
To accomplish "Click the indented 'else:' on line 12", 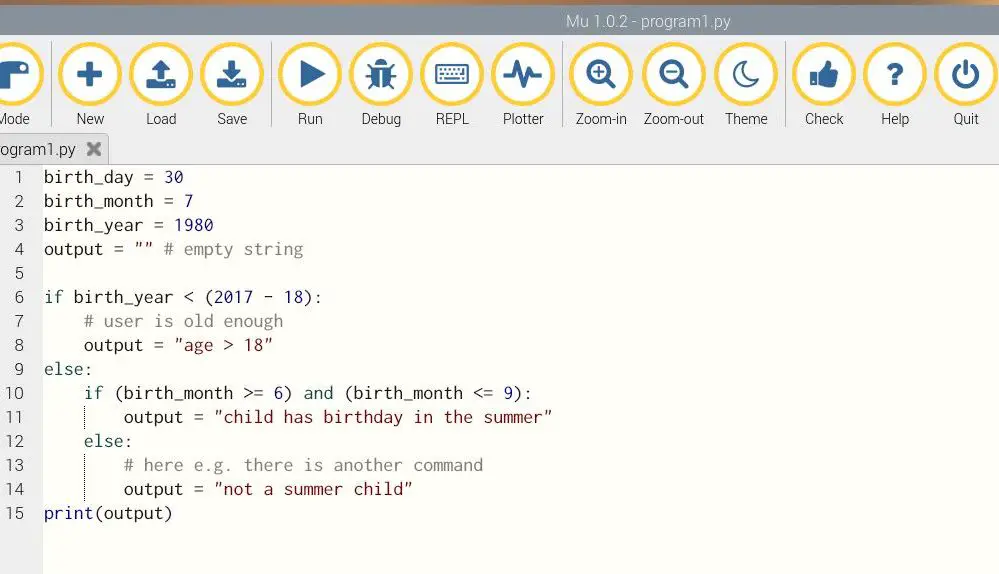I will coord(108,441).
